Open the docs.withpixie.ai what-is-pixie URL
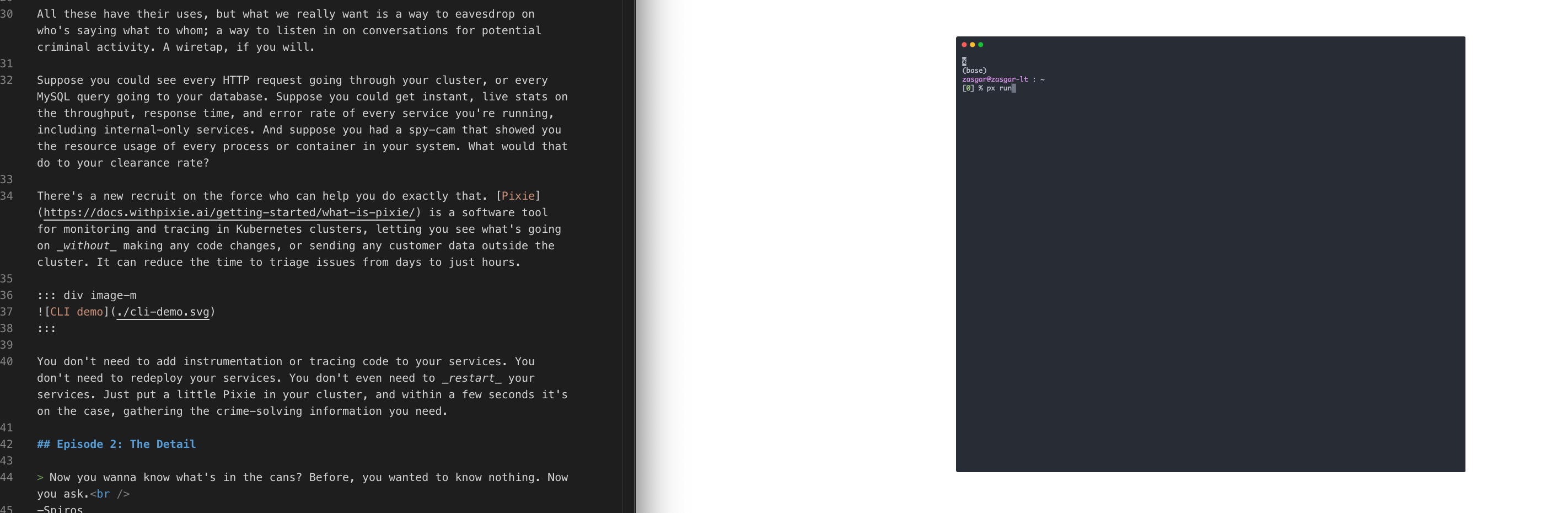Image resolution: width=1568 pixels, height=513 pixels. pos(229,212)
